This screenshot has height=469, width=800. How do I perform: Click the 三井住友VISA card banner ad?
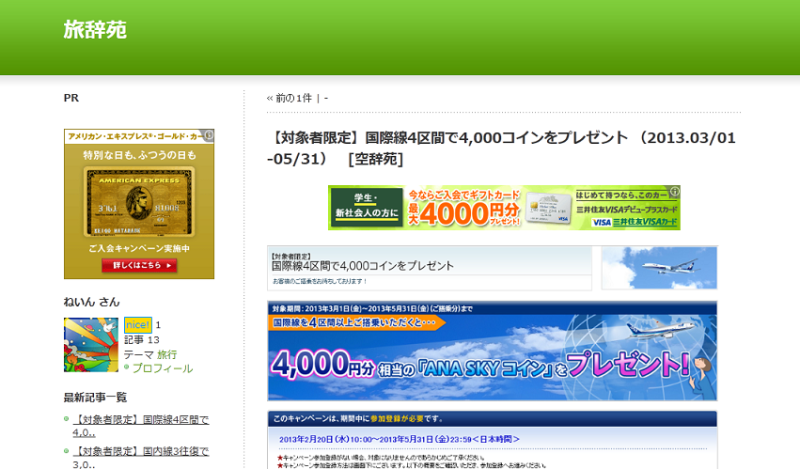(x=504, y=208)
